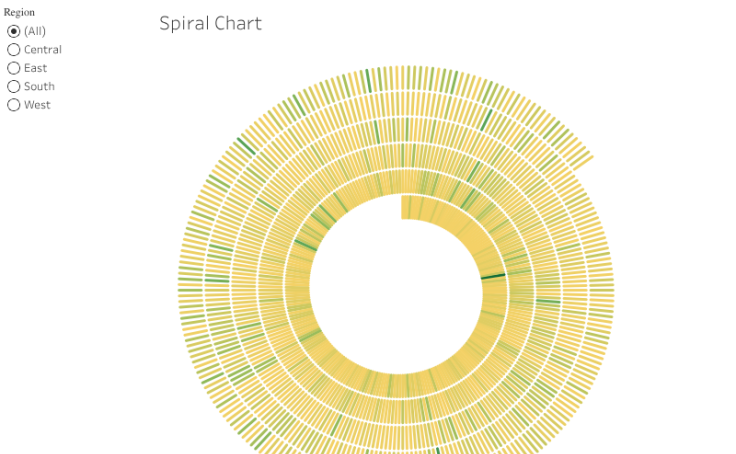Click the "Spiral Chart" title text

[210, 23]
